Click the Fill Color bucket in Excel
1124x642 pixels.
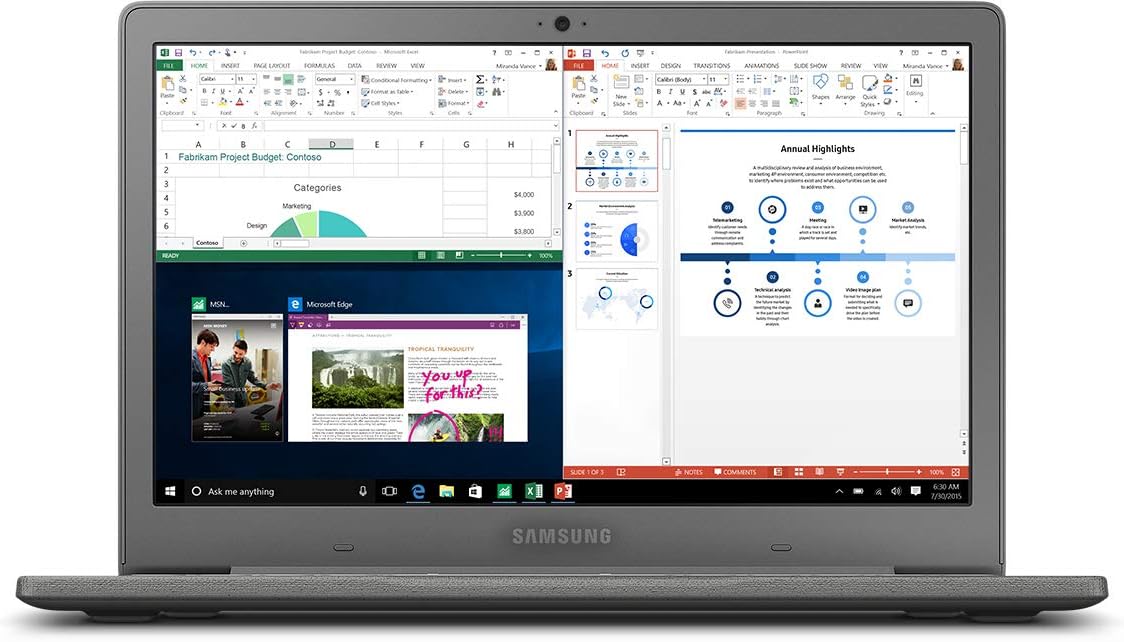click(222, 102)
